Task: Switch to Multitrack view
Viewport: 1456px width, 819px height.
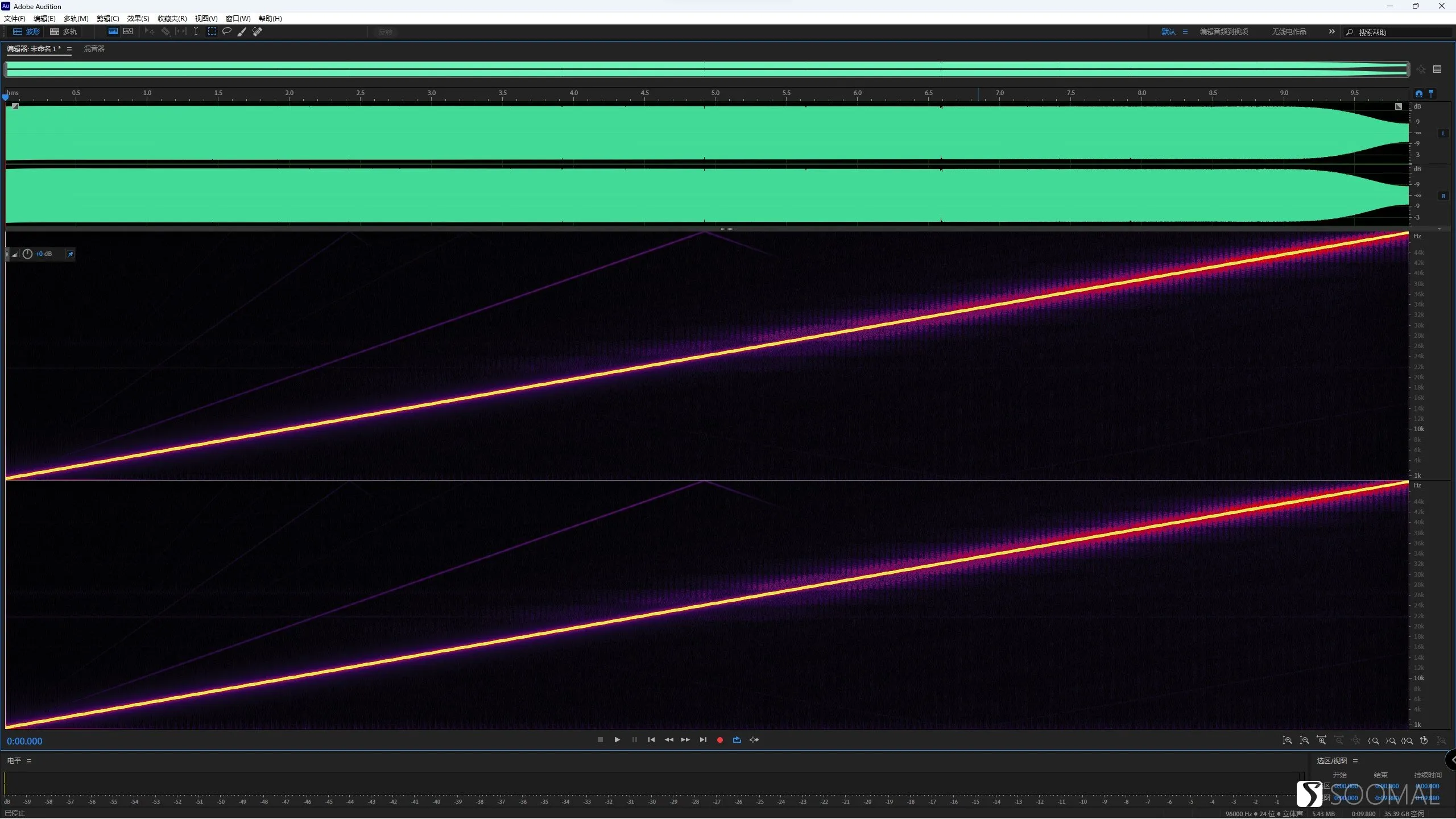Action: coord(63,32)
